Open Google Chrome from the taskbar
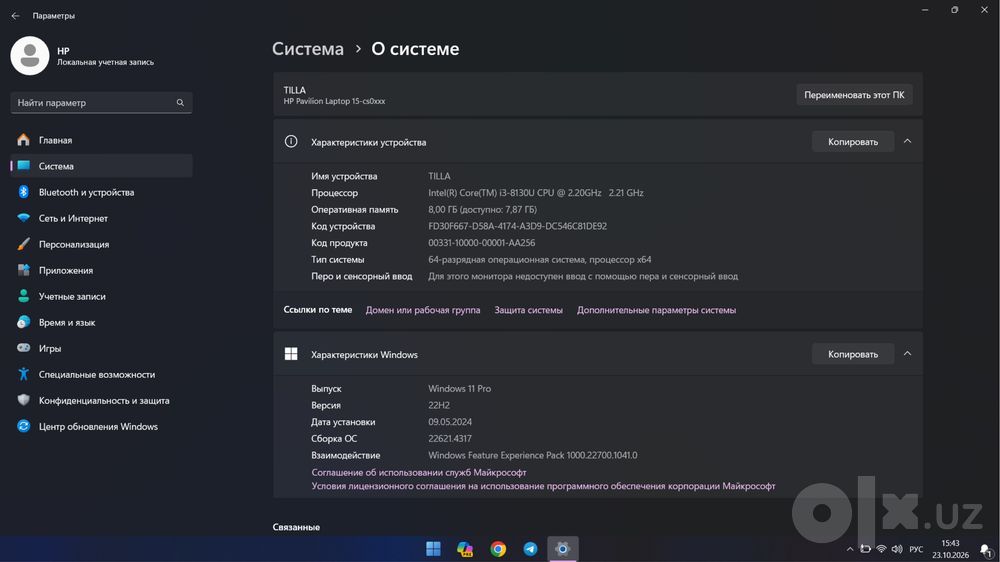The height and width of the screenshot is (562, 1000). (x=498, y=549)
